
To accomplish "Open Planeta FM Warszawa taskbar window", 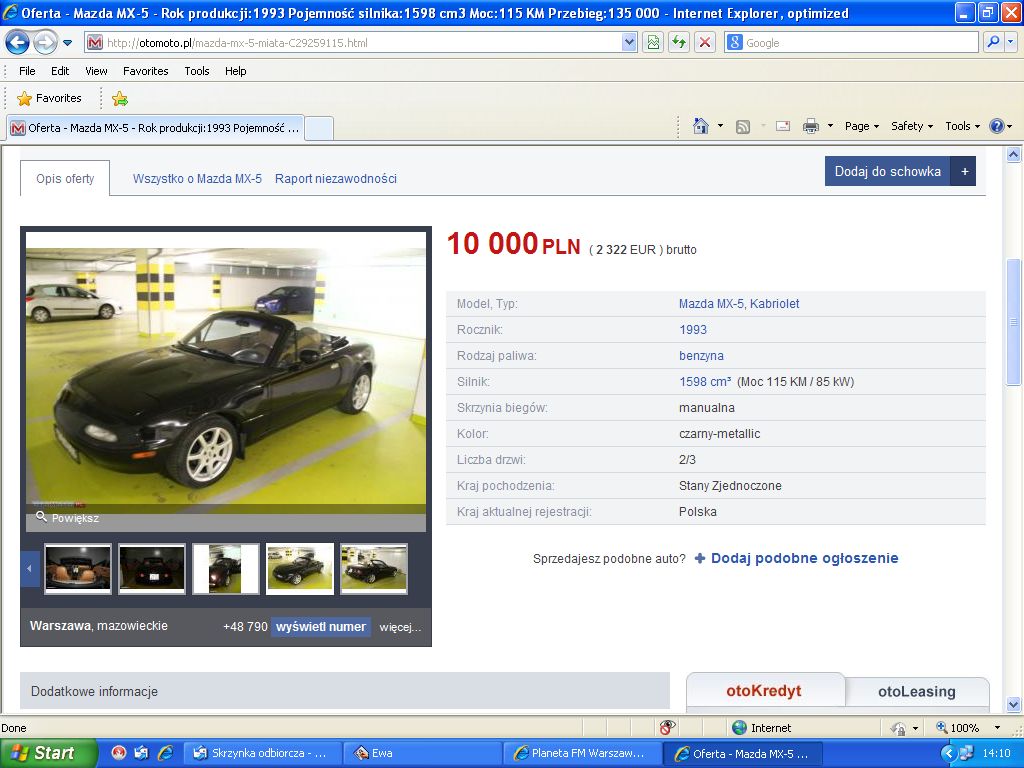I will tap(583, 754).
